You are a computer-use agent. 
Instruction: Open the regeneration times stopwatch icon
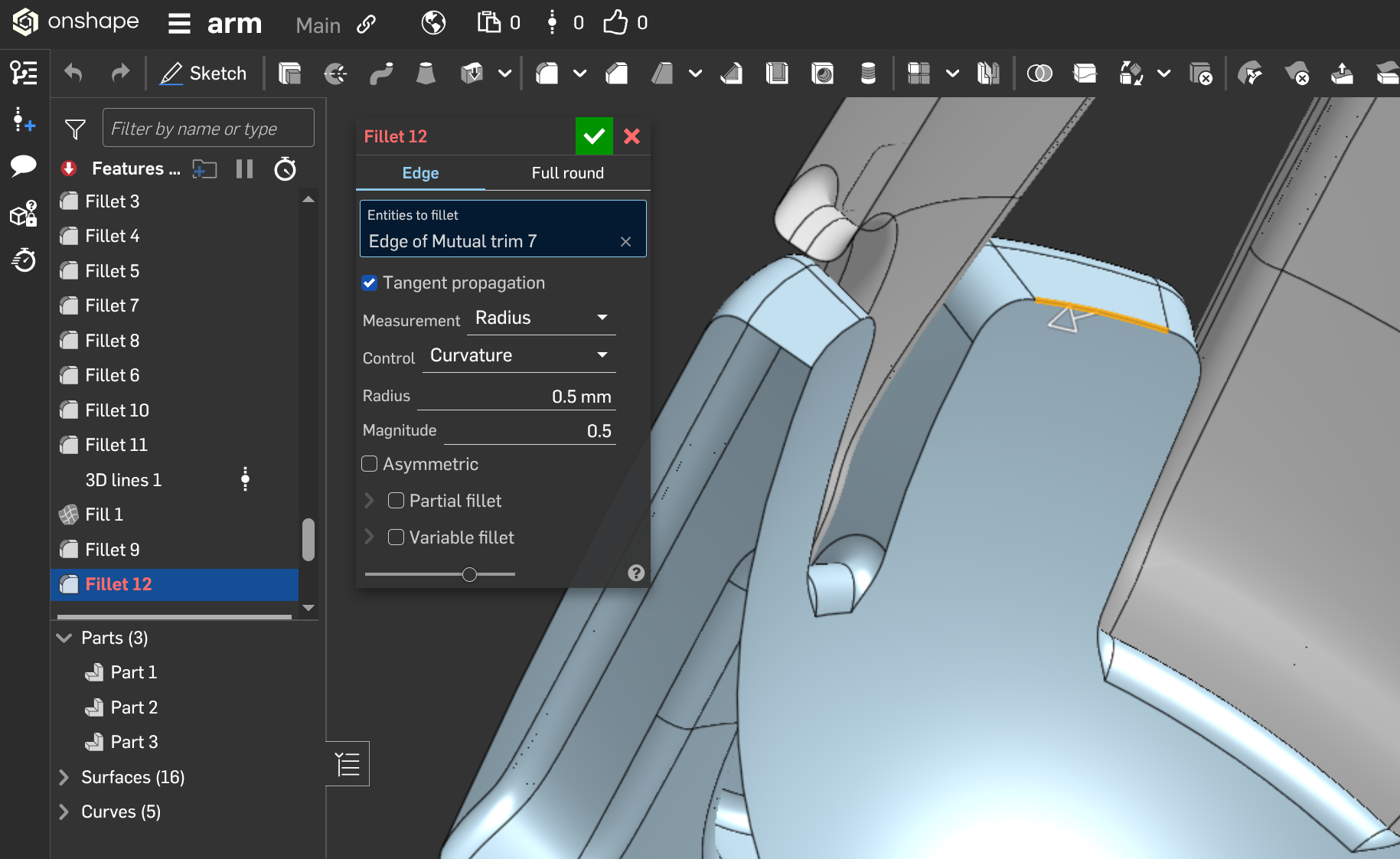coord(285,168)
